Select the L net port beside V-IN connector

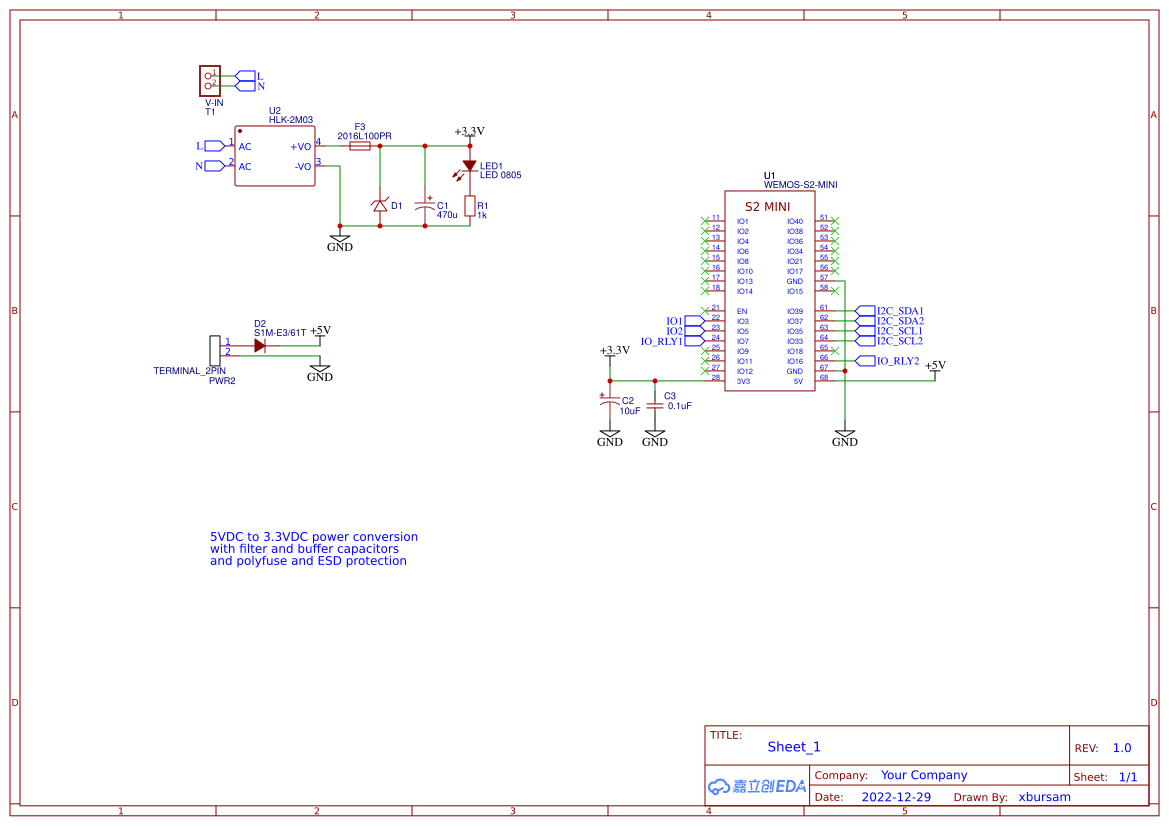(x=250, y=76)
